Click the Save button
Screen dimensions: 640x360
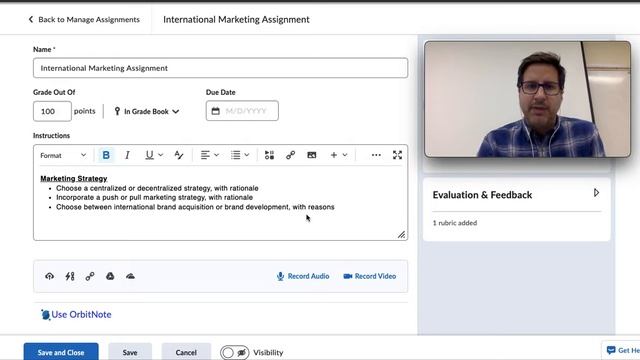tap(130, 352)
